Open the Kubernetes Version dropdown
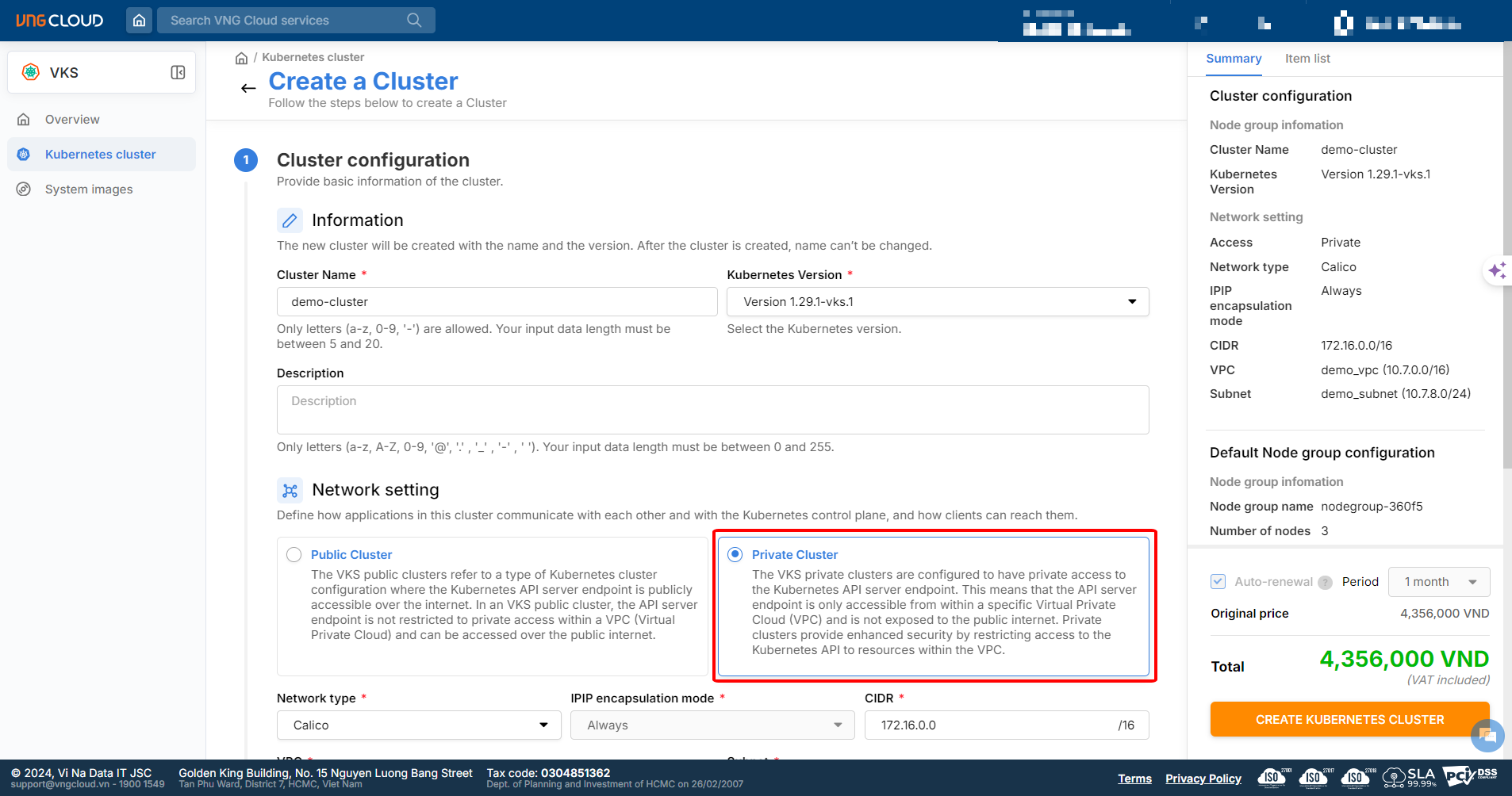Image resolution: width=1512 pixels, height=796 pixels. [937, 302]
